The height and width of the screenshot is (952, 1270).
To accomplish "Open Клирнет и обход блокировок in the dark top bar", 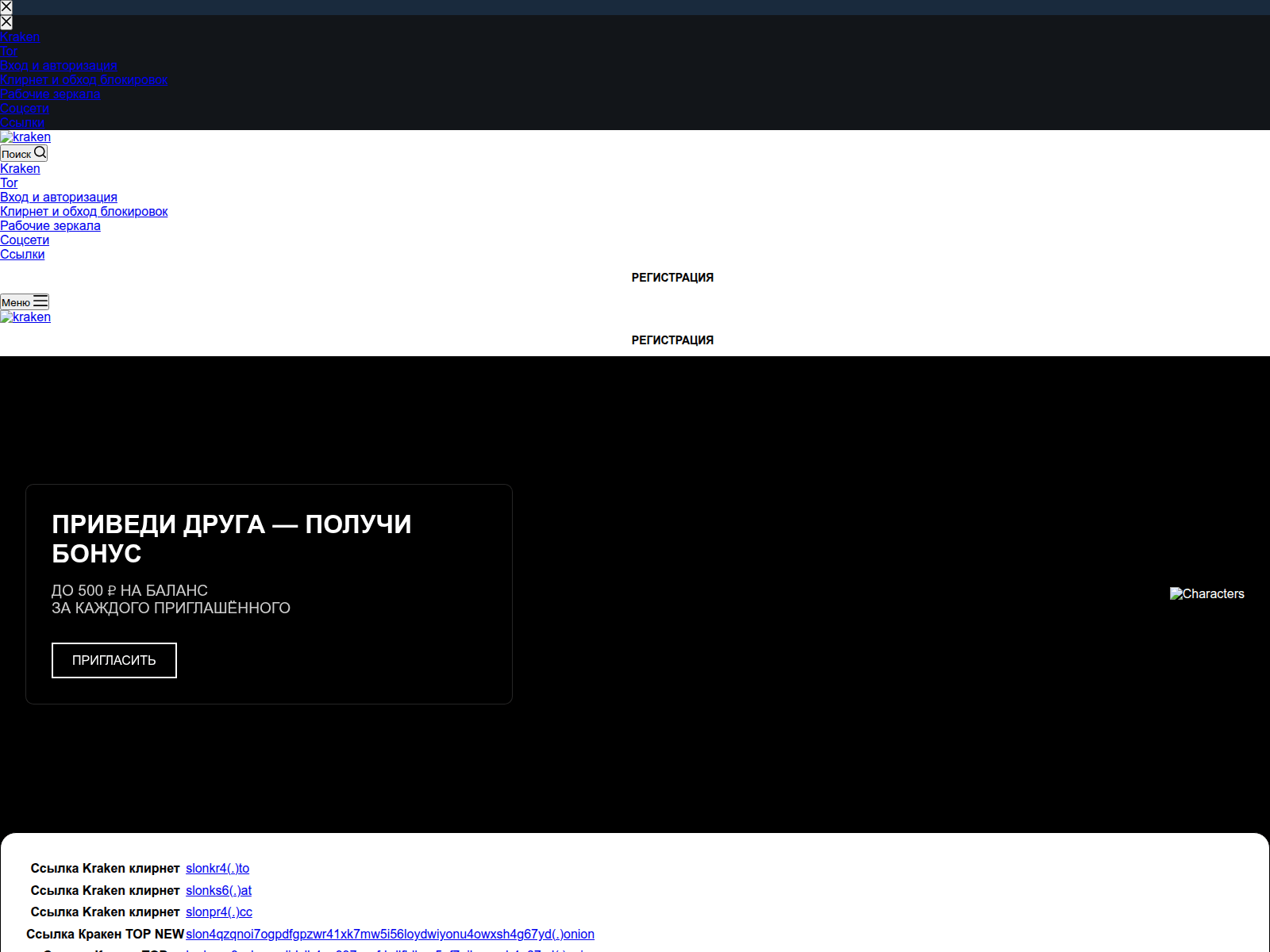I will click(84, 79).
